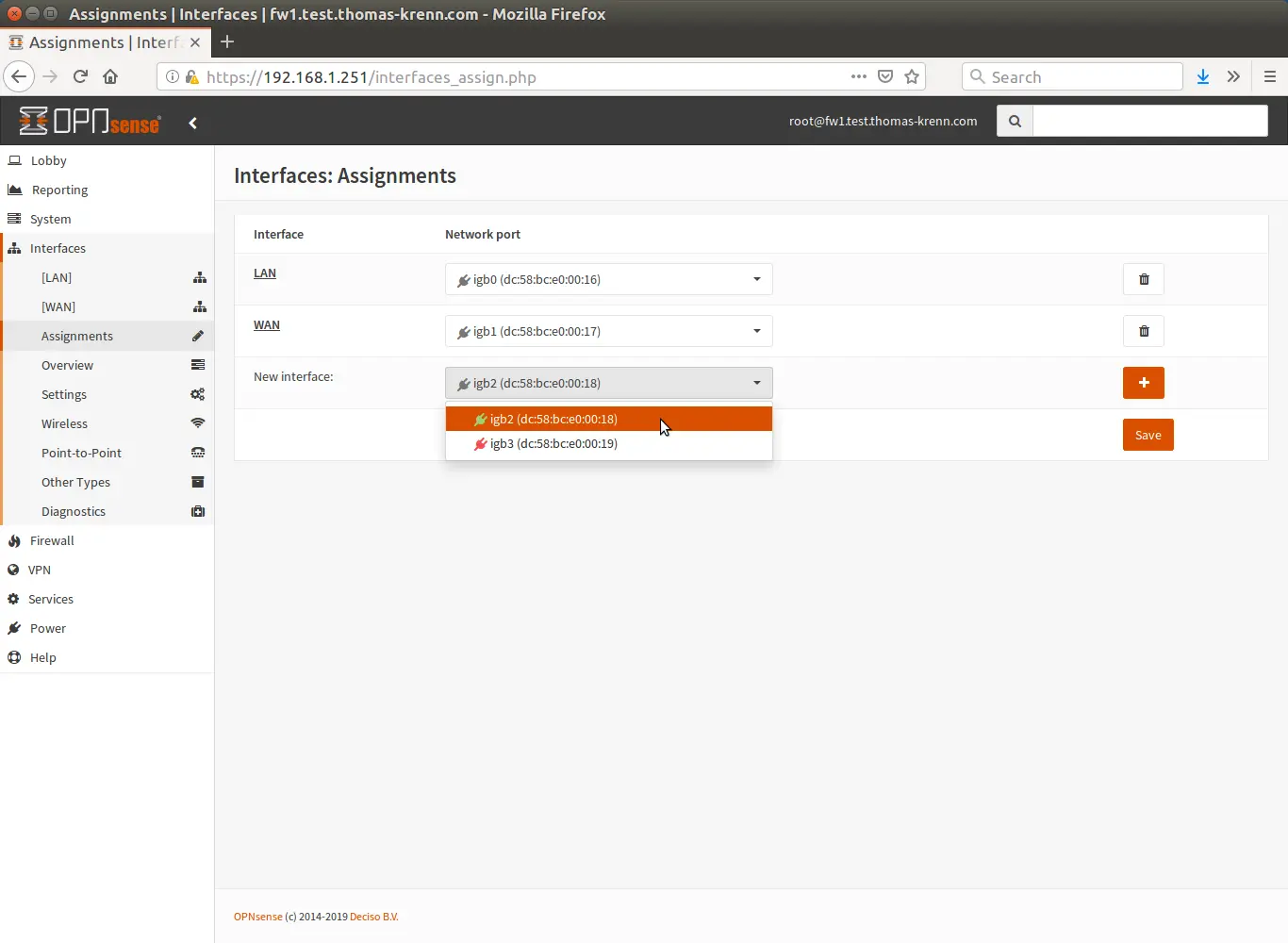
Task: Select Overview from the Interfaces menu
Action: click(67, 365)
